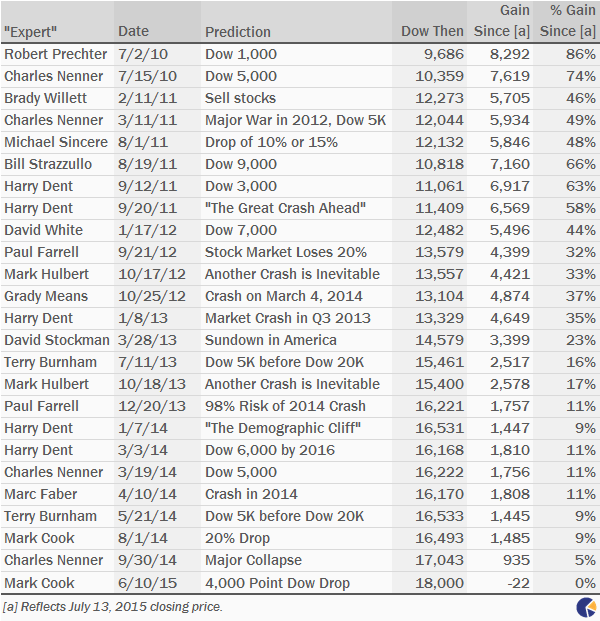Click the "4,000 Point Dow Drop" prediction
This screenshot has height=621, width=600.
pos(277,583)
